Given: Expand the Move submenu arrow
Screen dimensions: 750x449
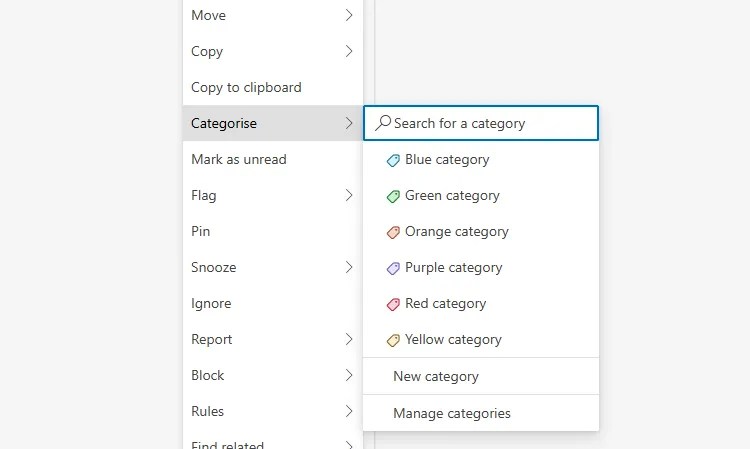Looking at the screenshot, I should [349, 15].
